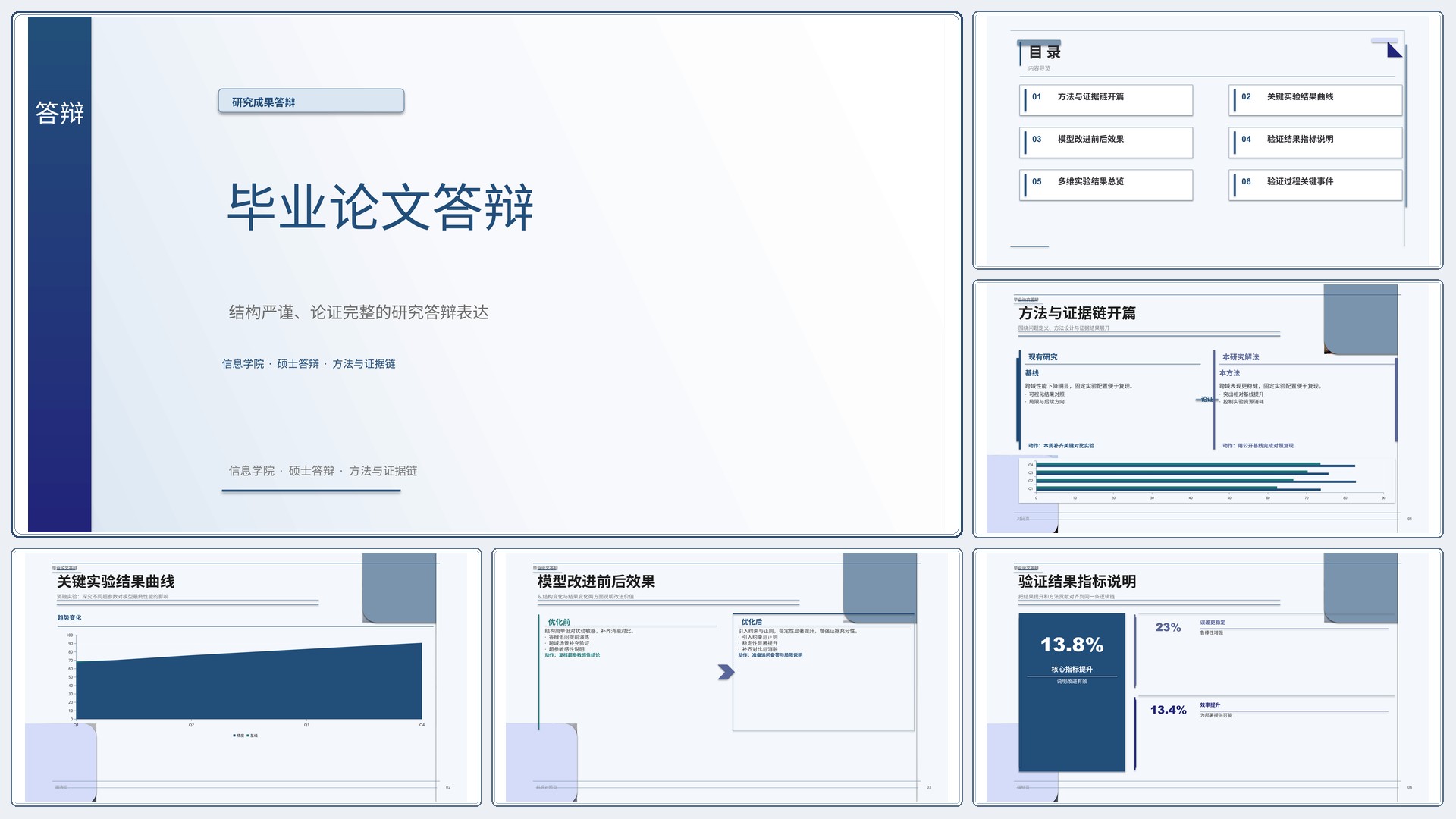The image size is (1456, 819).
Task: Click the 优化后 panel heading
Action: (752, 622)
